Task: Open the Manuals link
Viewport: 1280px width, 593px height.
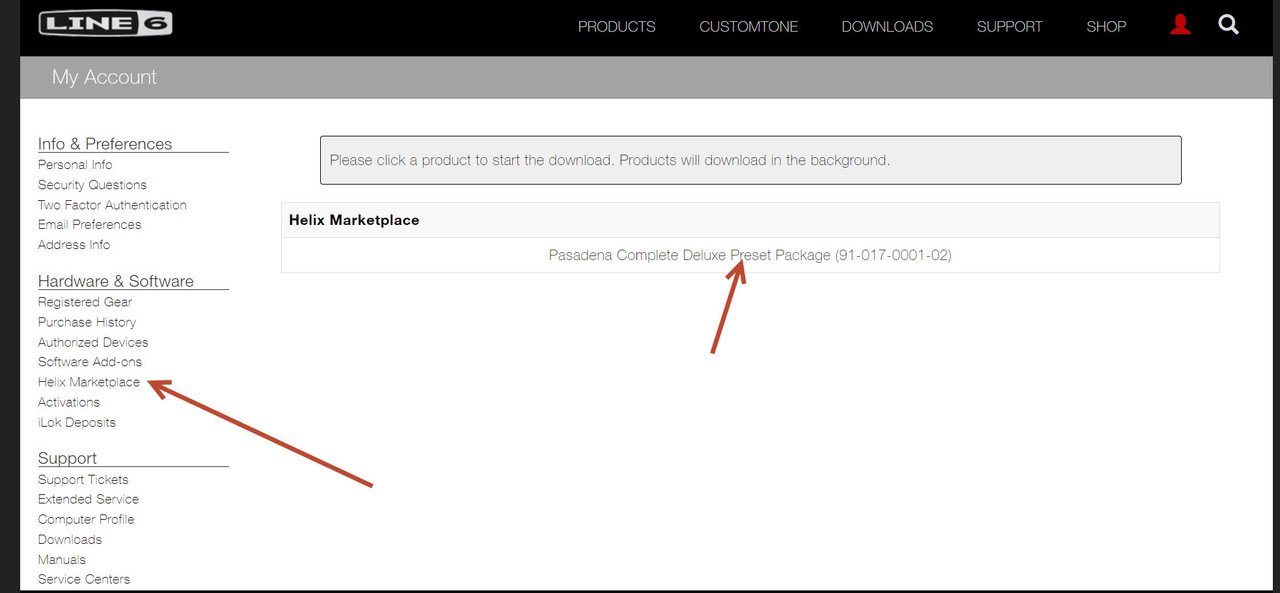Action: pos(62,559)
